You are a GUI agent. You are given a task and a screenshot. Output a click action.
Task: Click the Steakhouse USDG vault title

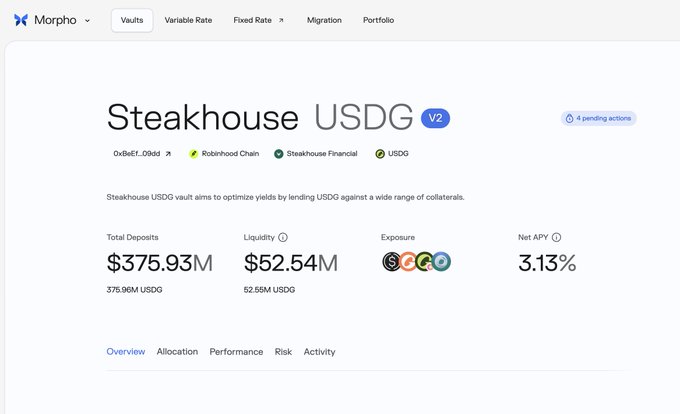point(260,117)
